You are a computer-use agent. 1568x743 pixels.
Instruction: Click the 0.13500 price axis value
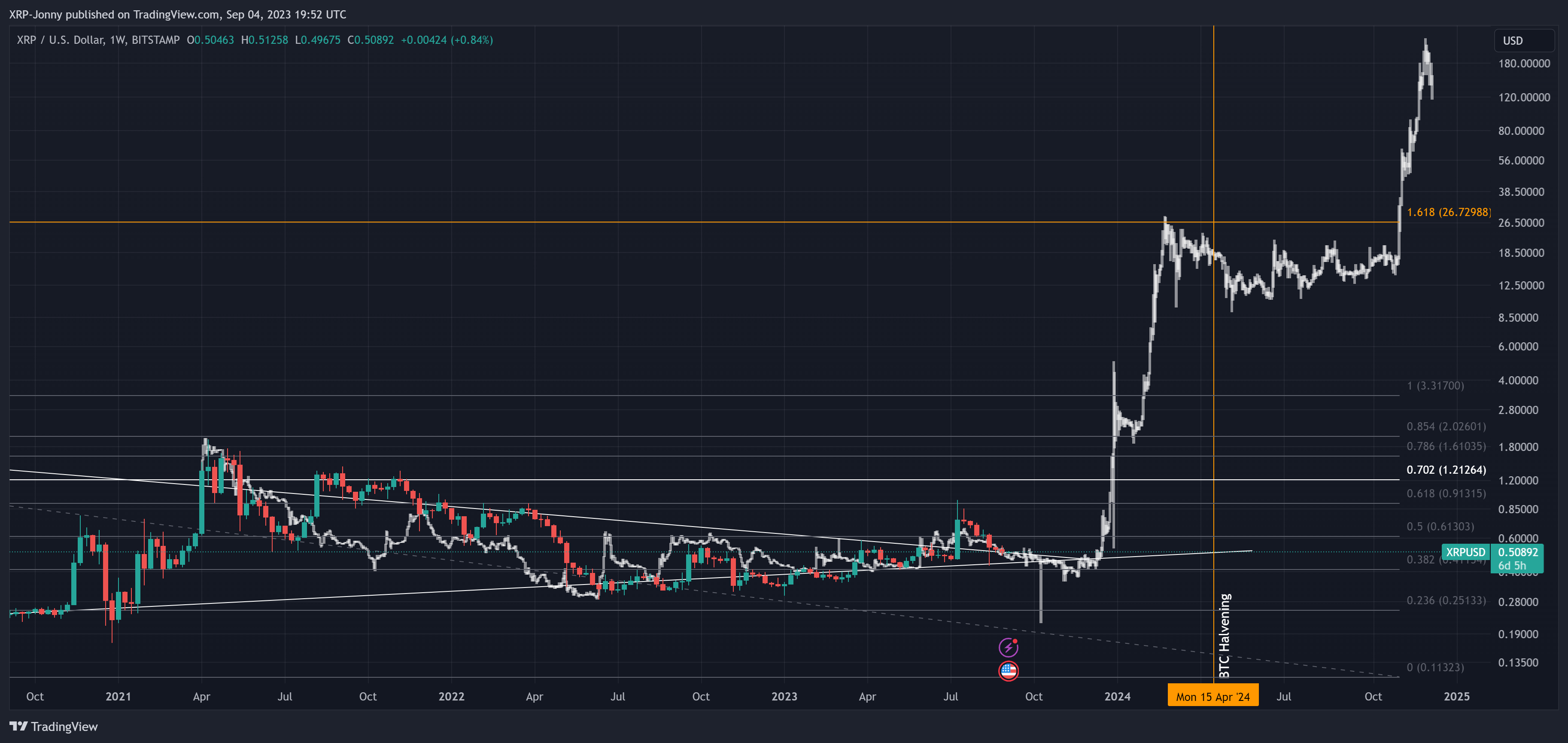pos(1517,663)
